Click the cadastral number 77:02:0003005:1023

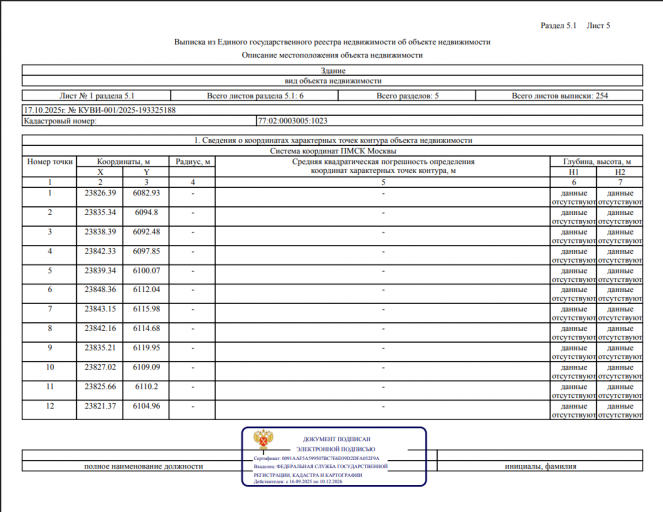293,121
